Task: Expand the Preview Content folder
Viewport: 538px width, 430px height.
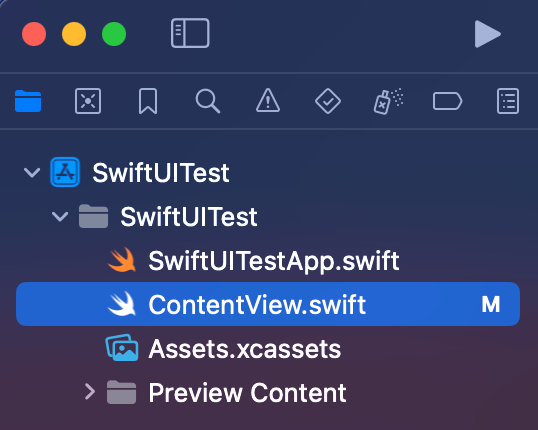Action: (x=90, y=392)
